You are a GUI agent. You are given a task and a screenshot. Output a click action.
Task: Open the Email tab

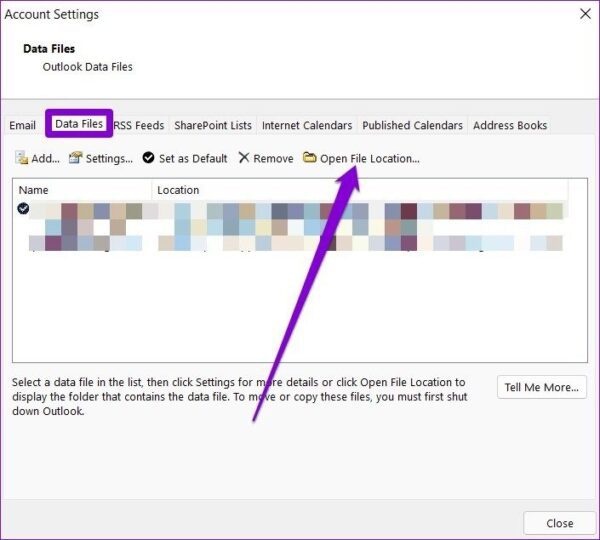coord(23,126)
